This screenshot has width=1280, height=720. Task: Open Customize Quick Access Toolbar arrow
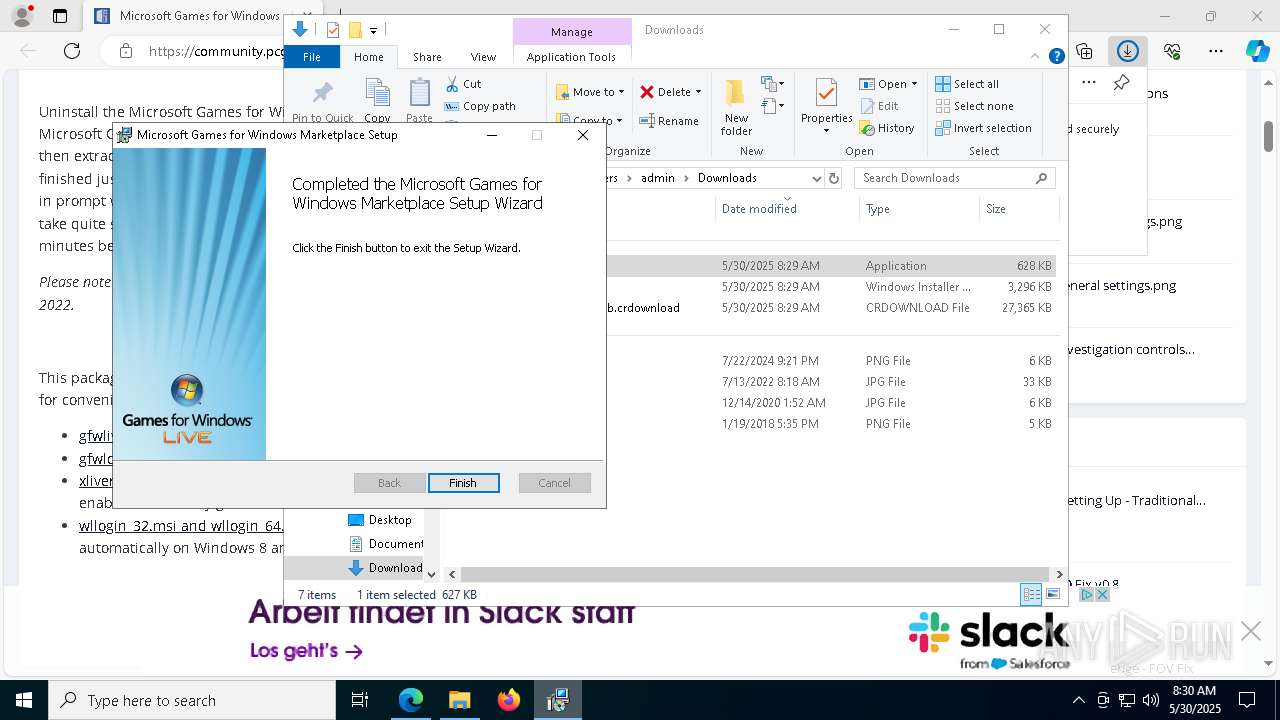pyautogui.click(x=373, y=31)
